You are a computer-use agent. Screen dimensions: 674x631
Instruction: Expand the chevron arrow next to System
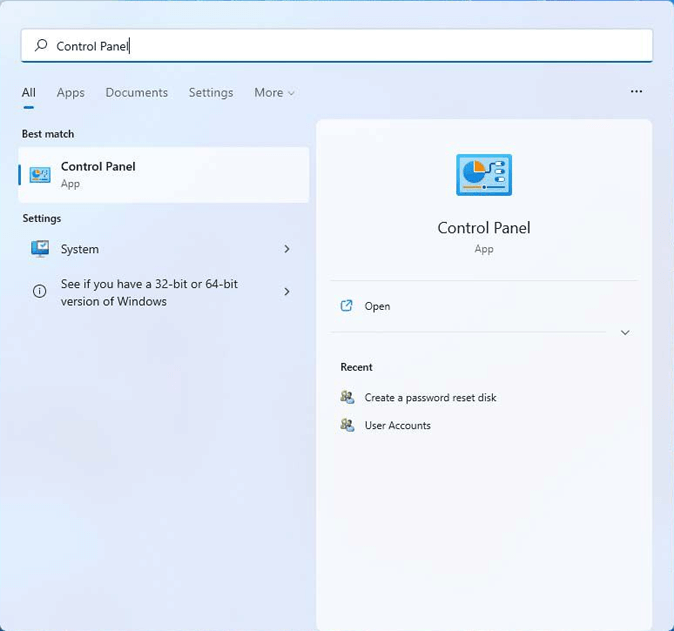coord(287,249)
